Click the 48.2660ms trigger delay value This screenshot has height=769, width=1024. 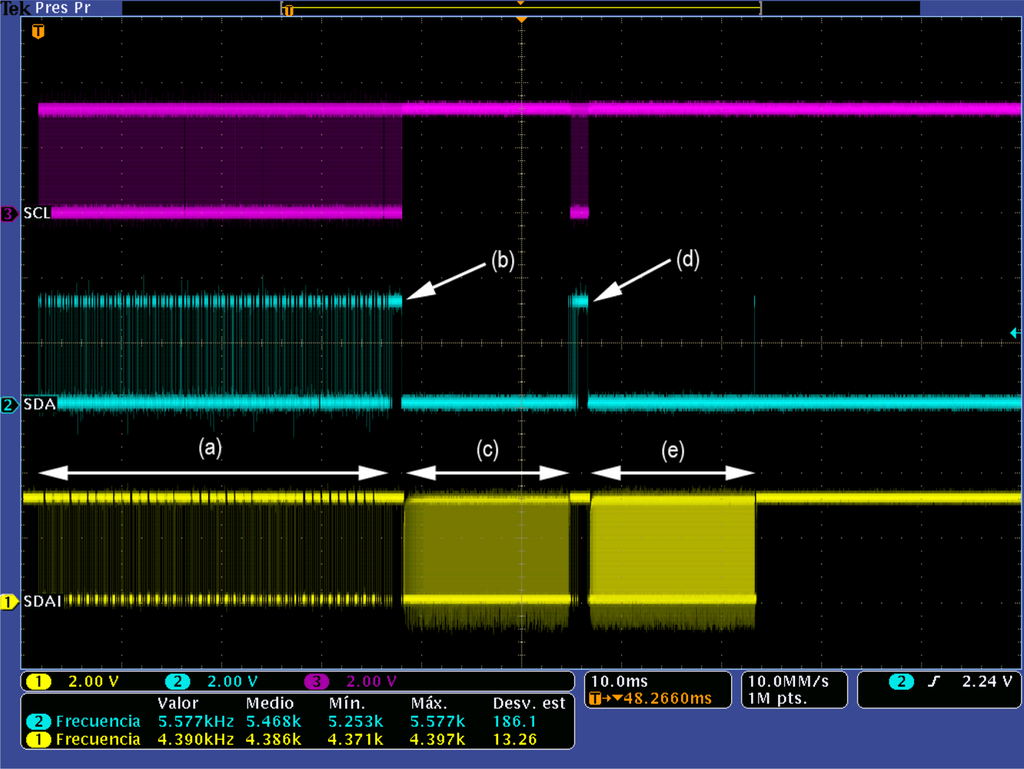click(668, 699)
